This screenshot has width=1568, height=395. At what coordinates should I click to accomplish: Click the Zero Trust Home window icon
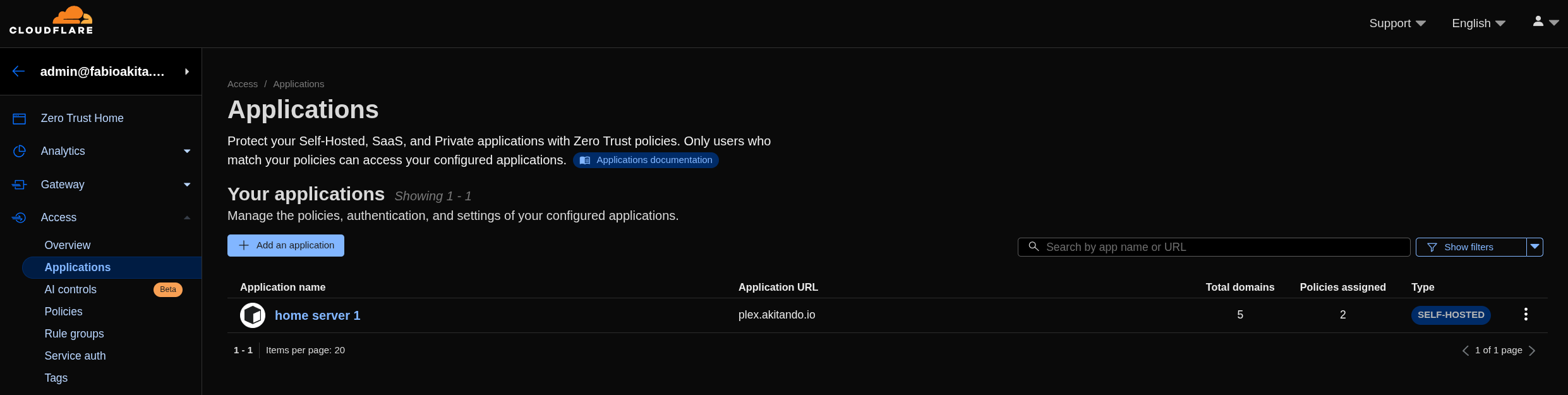20,118
